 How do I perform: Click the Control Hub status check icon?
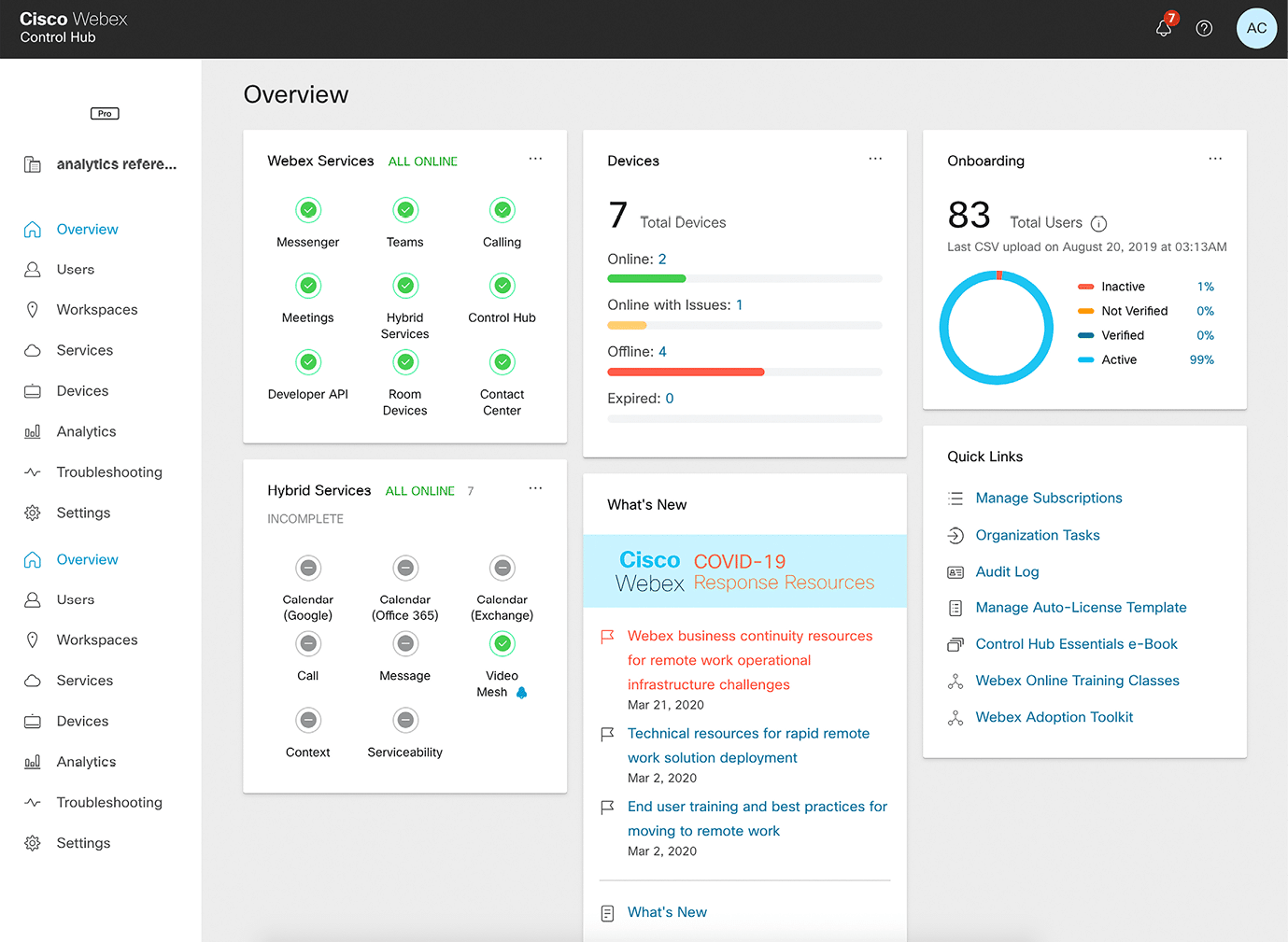[x=502, y=286]
